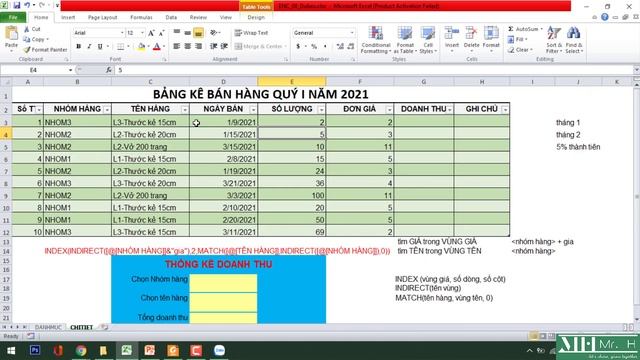Toggle Underline formatting
Image resolution: width=640 pixels, height=360 pixels.
click(x=100, y=47)
